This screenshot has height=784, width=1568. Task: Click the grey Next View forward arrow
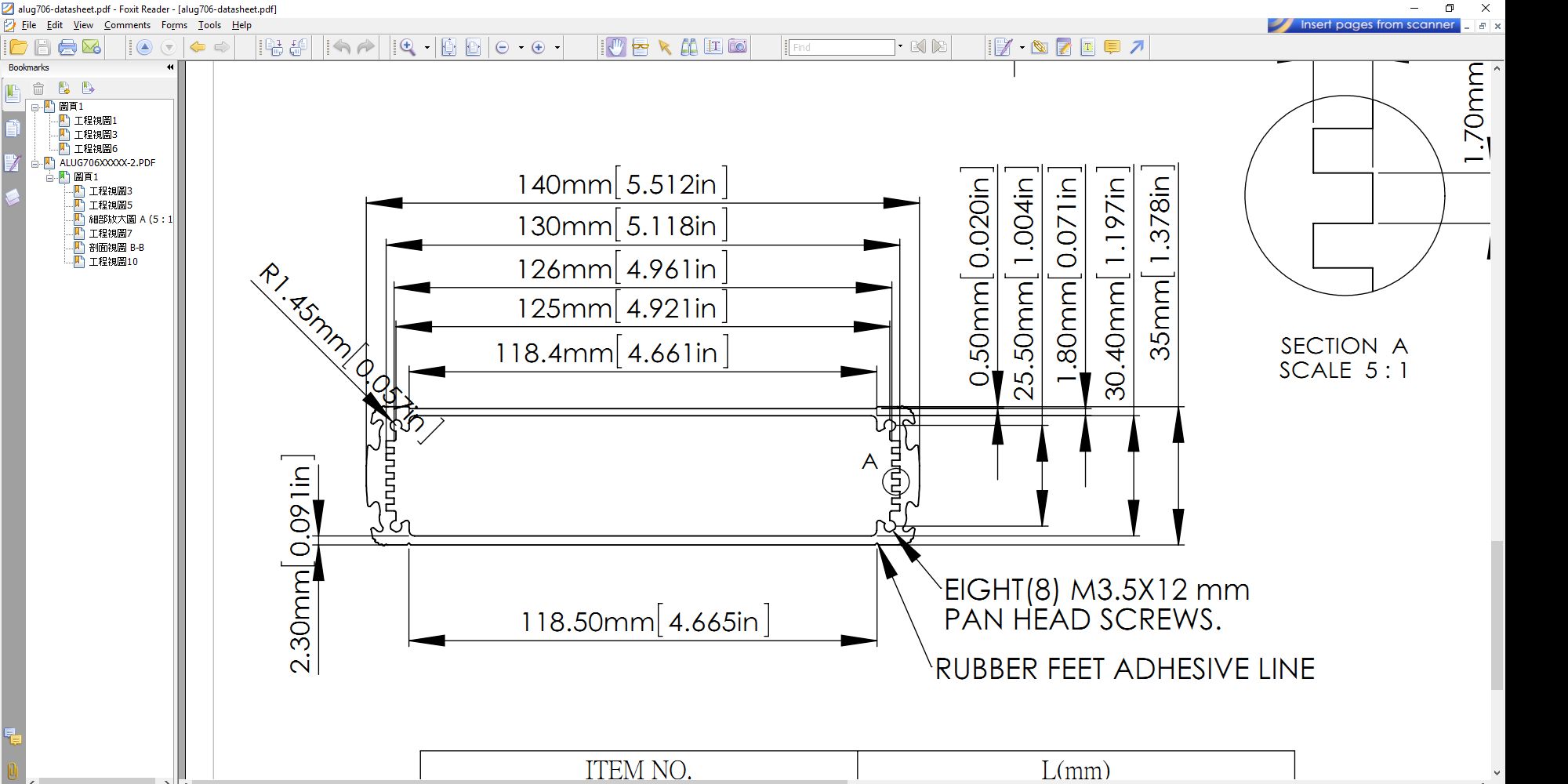(x=222, y=47)
